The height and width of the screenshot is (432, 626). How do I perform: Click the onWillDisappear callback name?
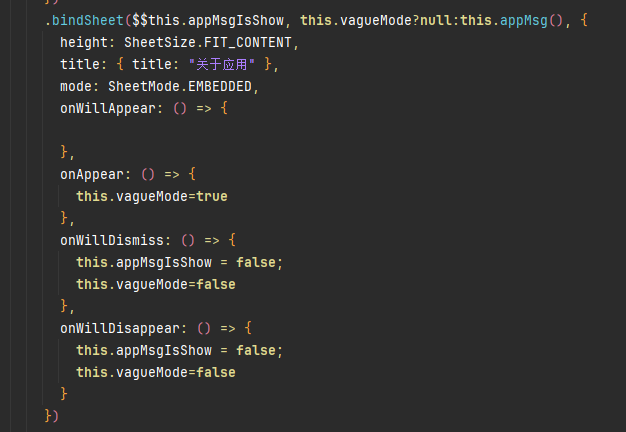(x=120, y=328)
